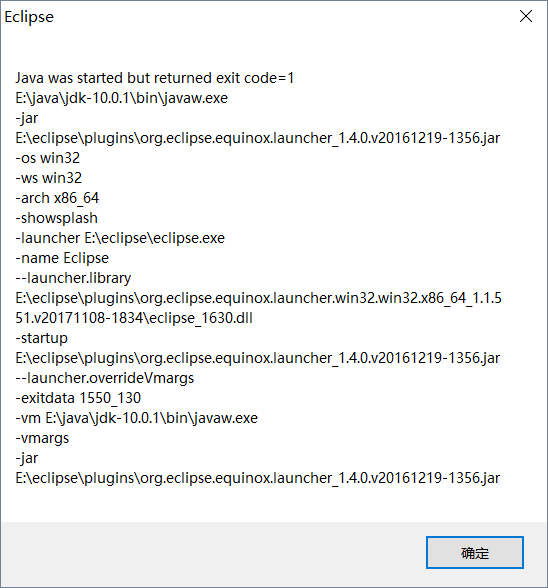Click the 确定 confirmation button

tap(474, 552)
